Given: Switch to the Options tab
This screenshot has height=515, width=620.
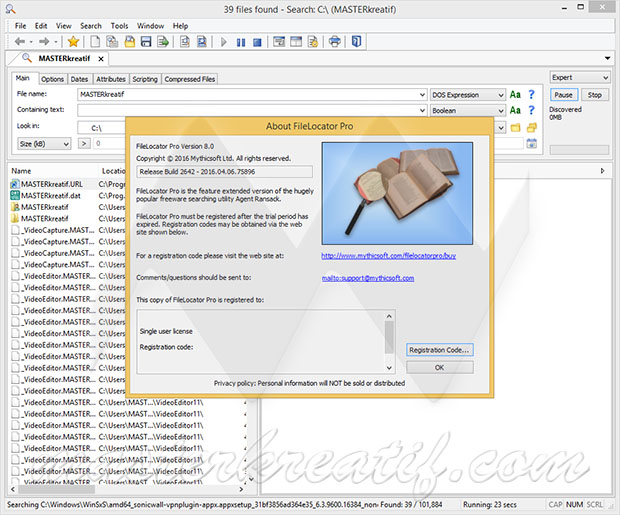Looking at the screenshot, I should point(53,79).
